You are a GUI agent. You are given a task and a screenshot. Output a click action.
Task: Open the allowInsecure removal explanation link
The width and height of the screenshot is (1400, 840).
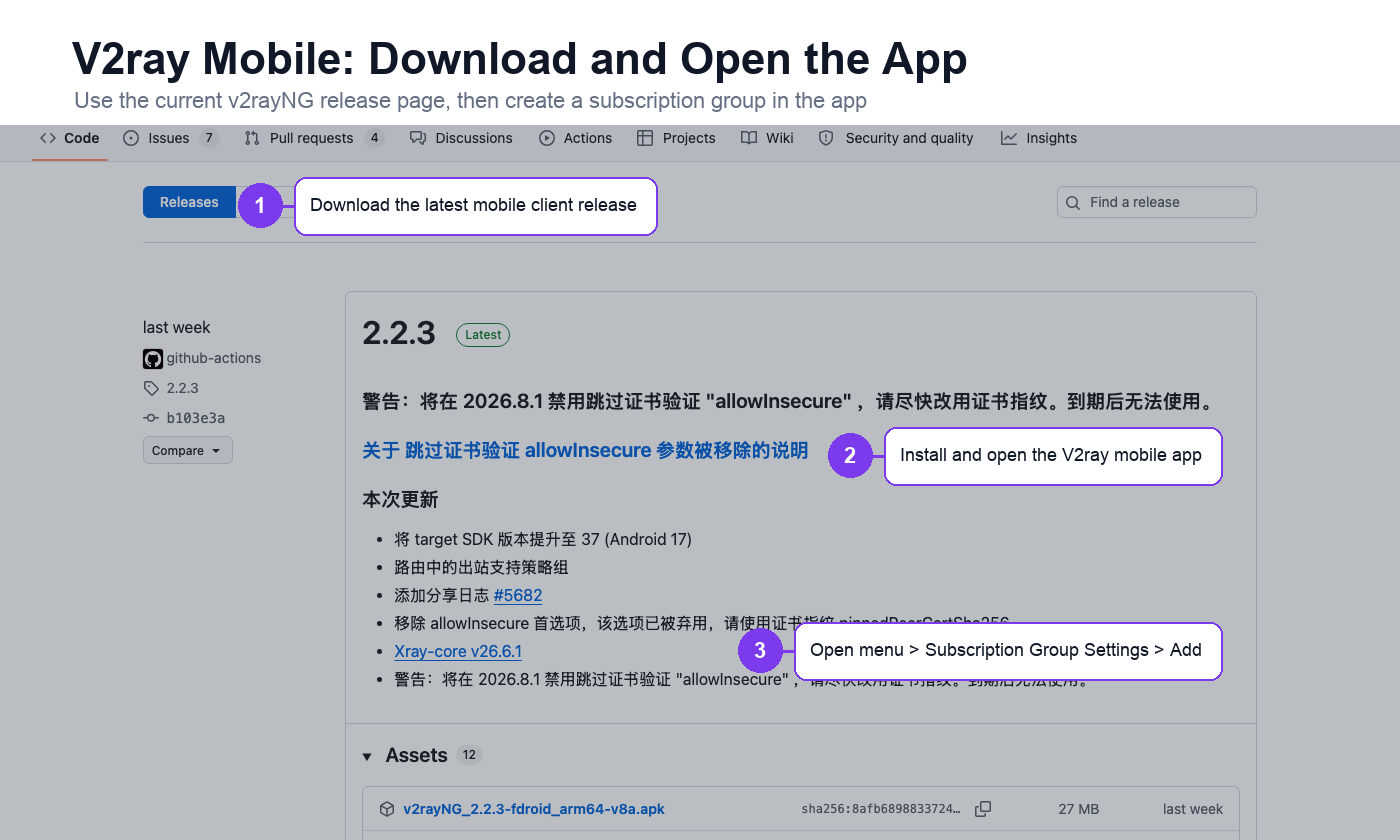coord(585,450)
